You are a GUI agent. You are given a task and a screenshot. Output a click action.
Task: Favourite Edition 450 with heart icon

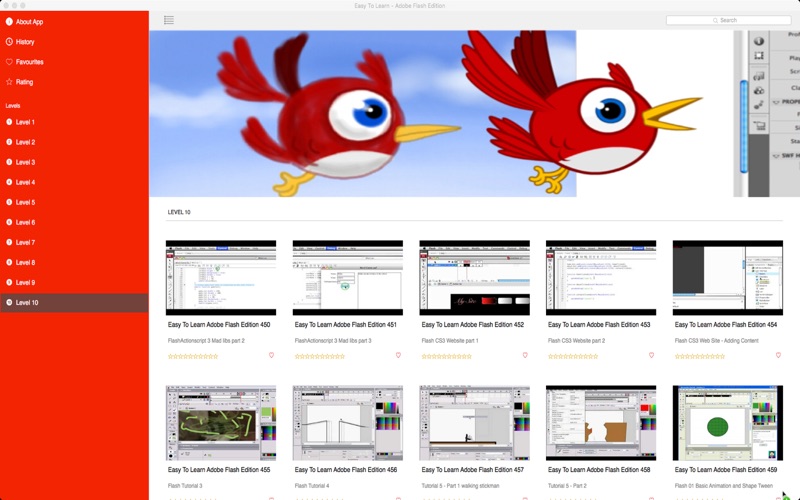(x=271, y=355)
